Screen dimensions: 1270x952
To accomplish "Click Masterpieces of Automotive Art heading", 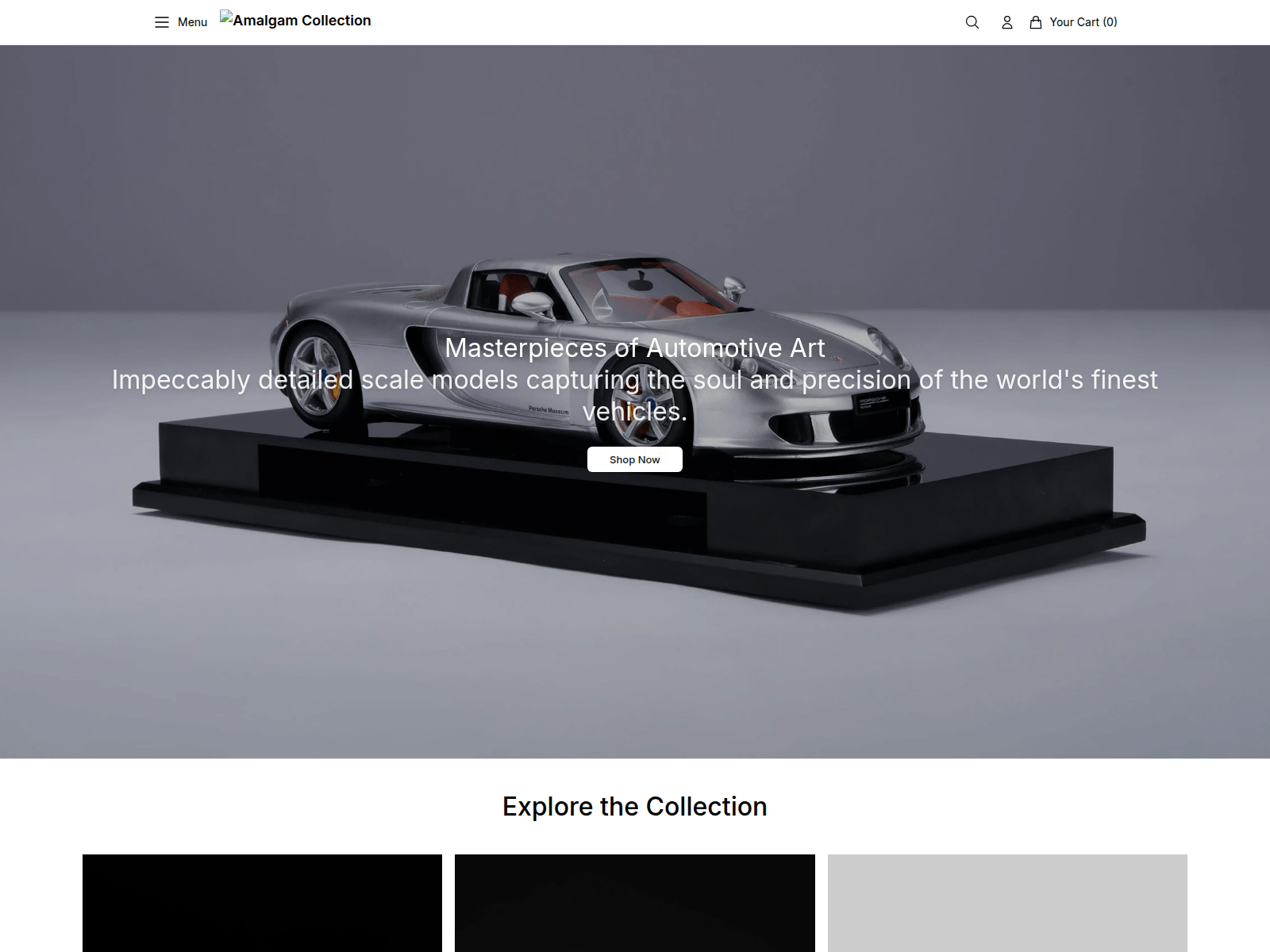I will (x=635, y=347).
